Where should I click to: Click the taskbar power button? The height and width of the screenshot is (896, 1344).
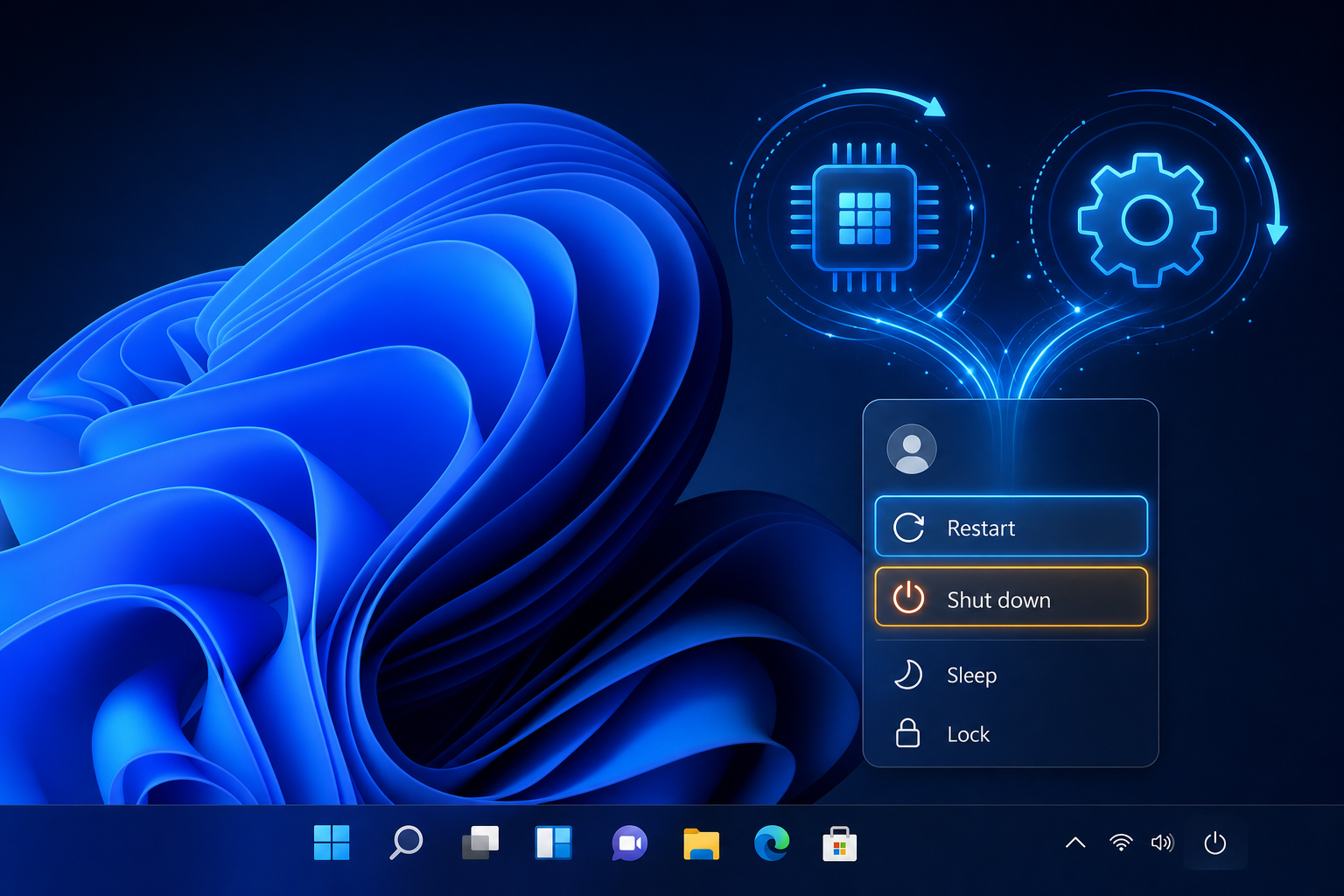1215,843
